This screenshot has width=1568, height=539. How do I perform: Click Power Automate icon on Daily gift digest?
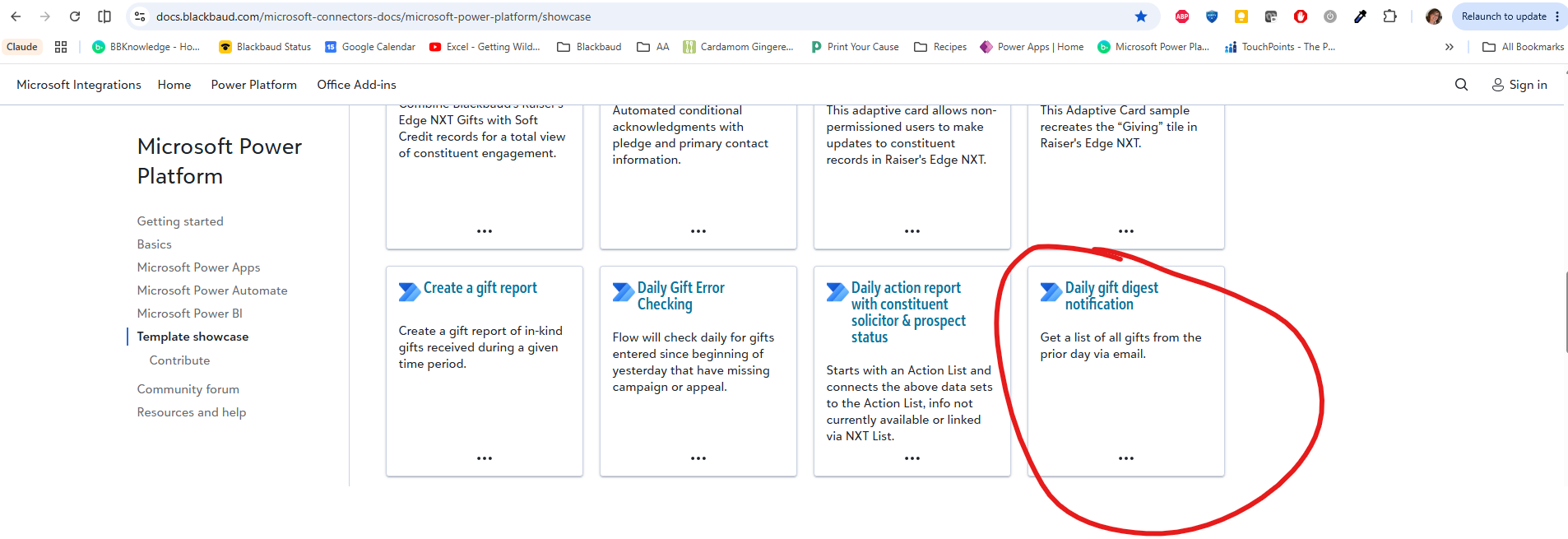[x=1051, y=292]
